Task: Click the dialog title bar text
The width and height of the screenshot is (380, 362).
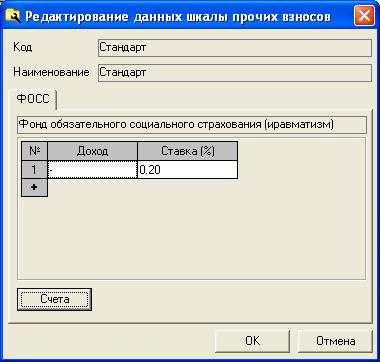Action: click(178, 16)
